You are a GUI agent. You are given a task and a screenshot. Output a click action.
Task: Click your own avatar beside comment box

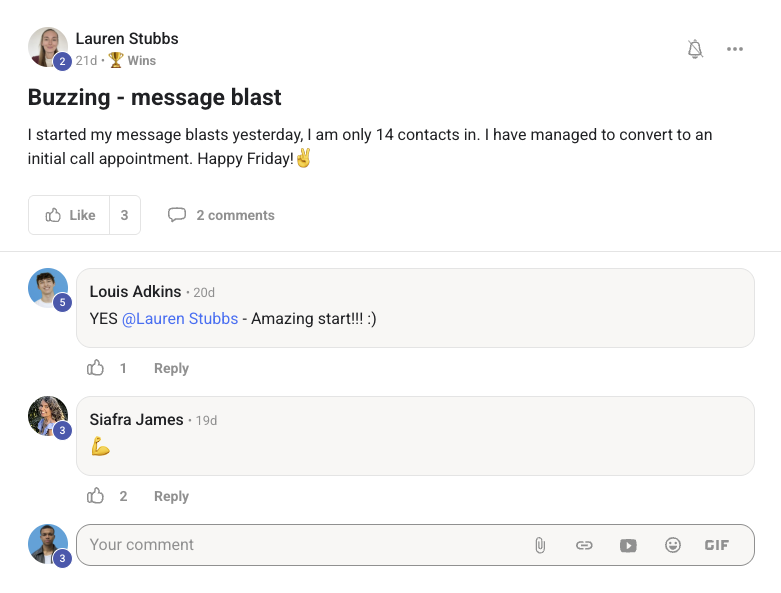[48, 544]
